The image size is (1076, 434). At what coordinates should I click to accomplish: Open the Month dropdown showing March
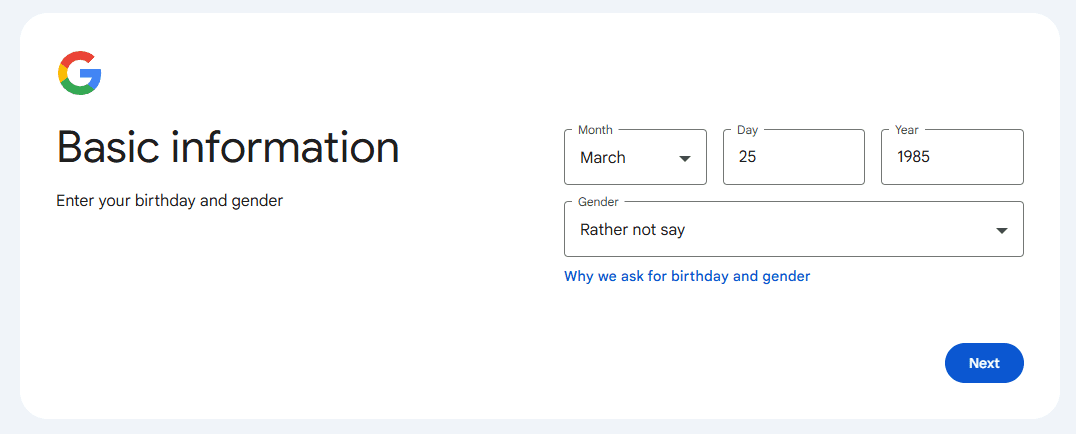pos(635,157)
